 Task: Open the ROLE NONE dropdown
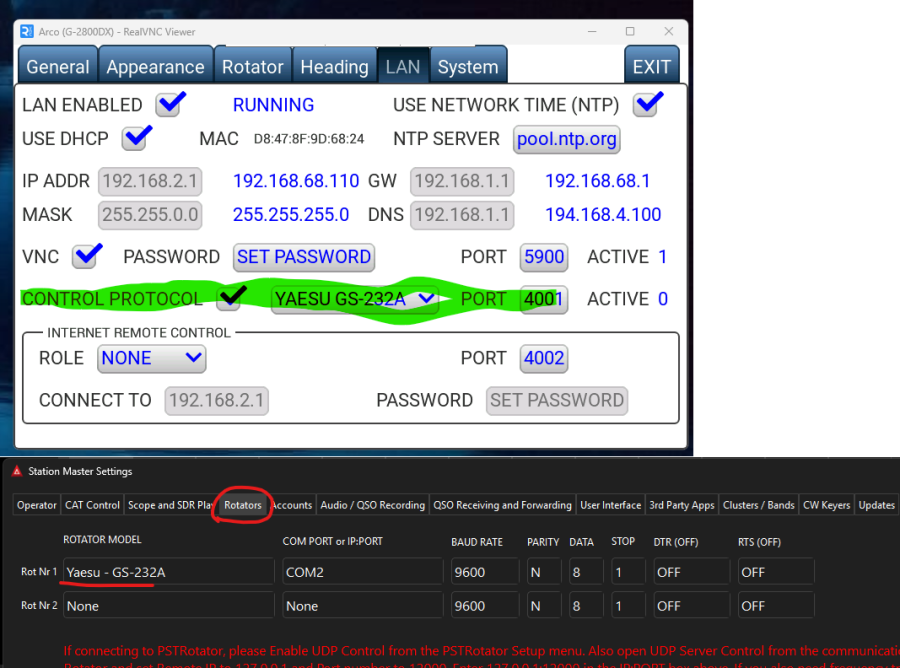pyautogui.click(x=152, y=358)
